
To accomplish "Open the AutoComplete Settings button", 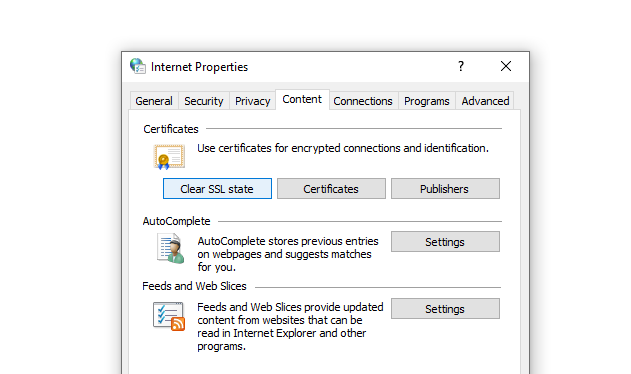I will (x=445, y=242).
